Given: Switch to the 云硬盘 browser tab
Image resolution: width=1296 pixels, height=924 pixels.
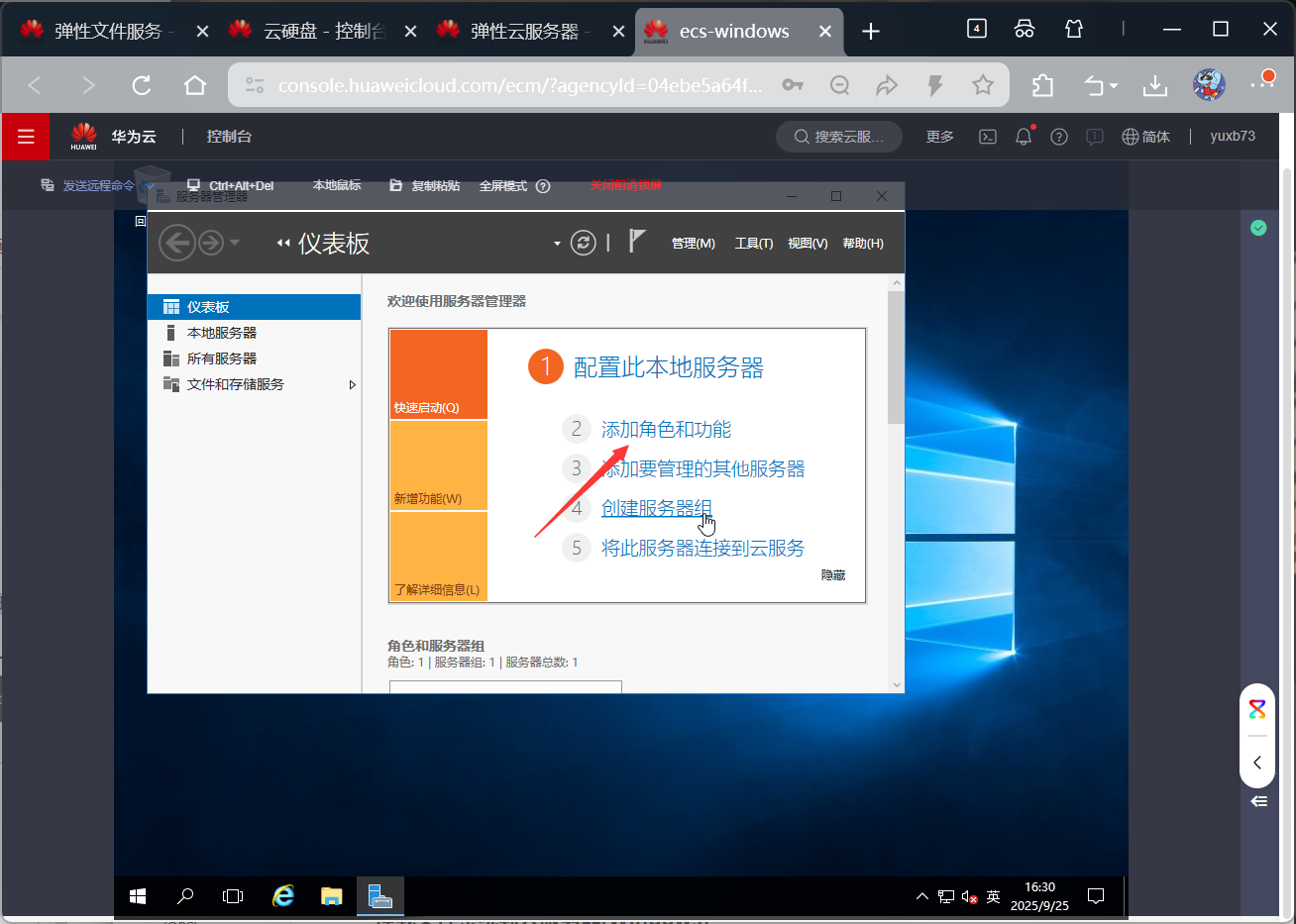Looking at the screenshot, I should pyautogui.click(x=324, y=31).
